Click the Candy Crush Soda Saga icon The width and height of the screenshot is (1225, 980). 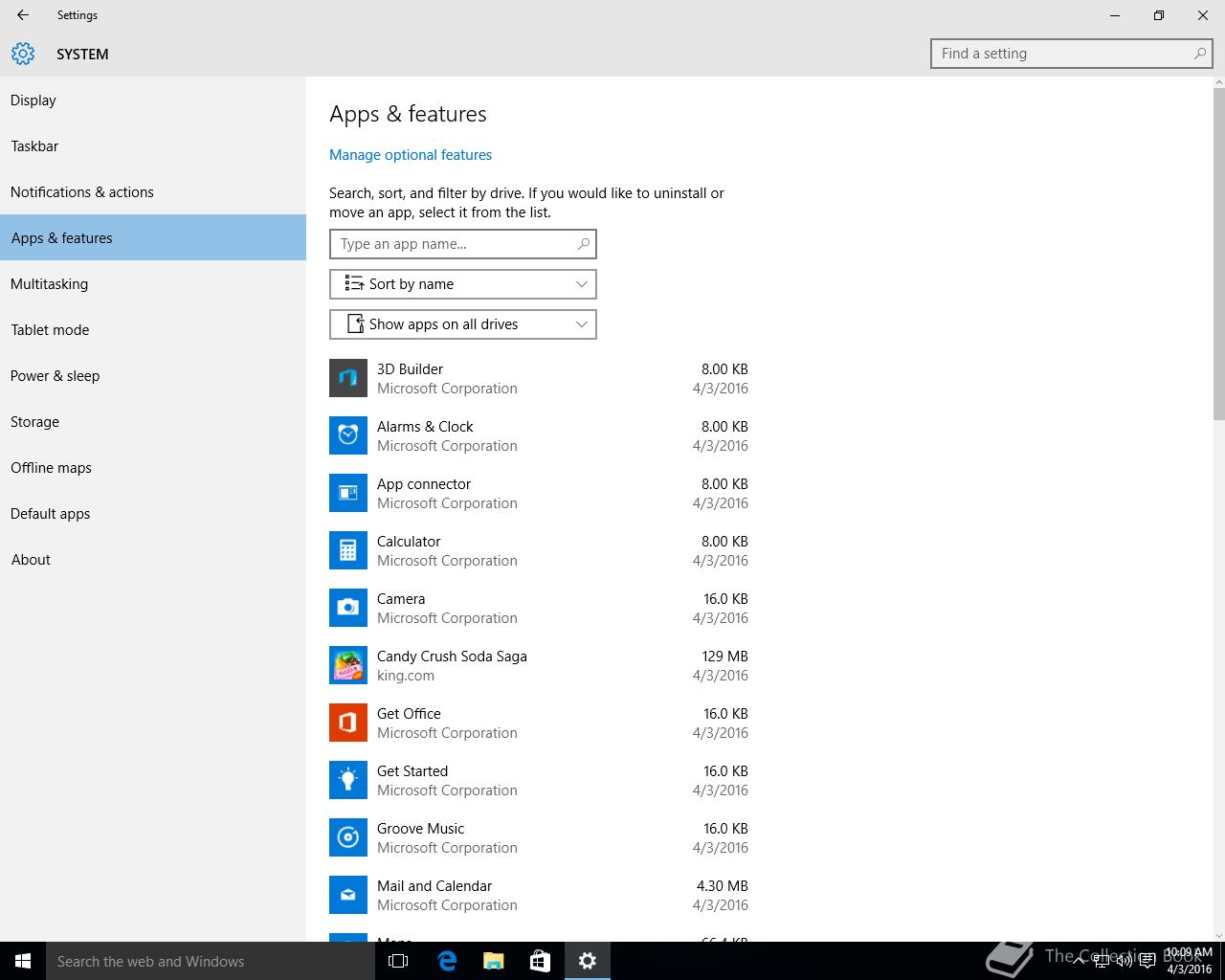348,665
